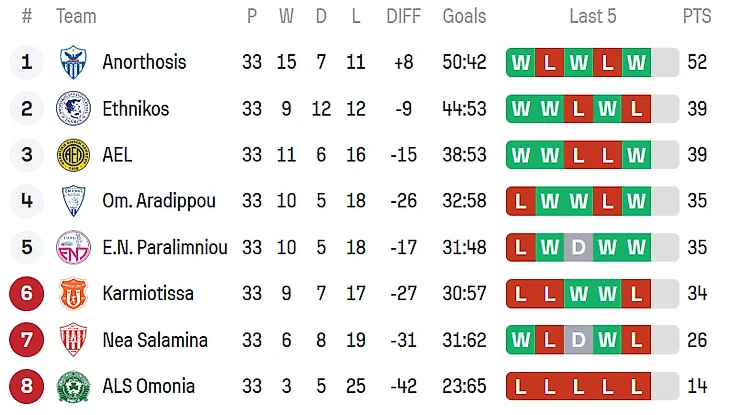The height and width of the screenshot is (415, 730).
Task: Sort standings by DIFF column header
Action: pyautogui.click(x=404, y=16)
